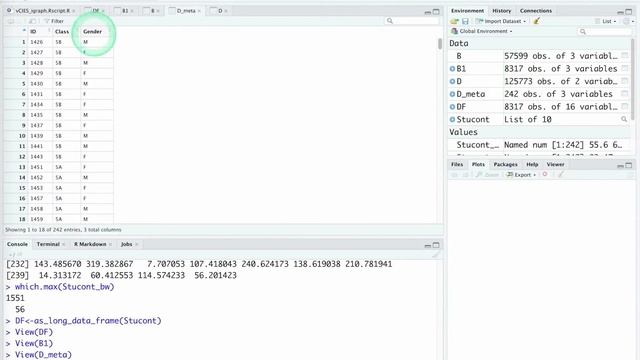Click the data viewer search field
Screen dimensions: 640x360
(x=411, y=21)
